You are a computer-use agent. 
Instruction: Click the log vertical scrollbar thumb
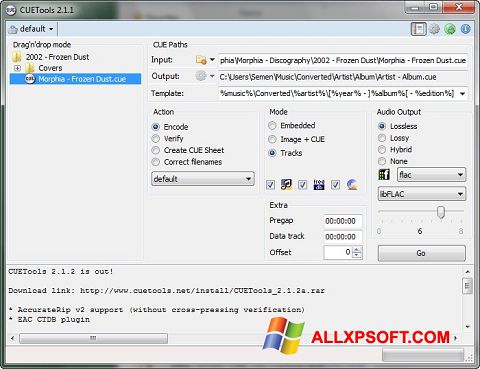point(467,286)
